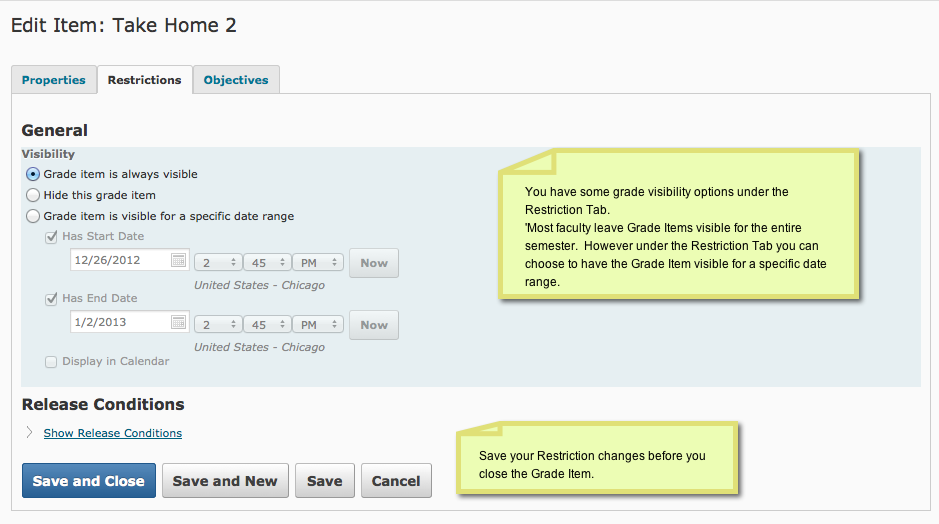
Task: Select 'Hide this grade item' radio button
Action: point(33,195)
